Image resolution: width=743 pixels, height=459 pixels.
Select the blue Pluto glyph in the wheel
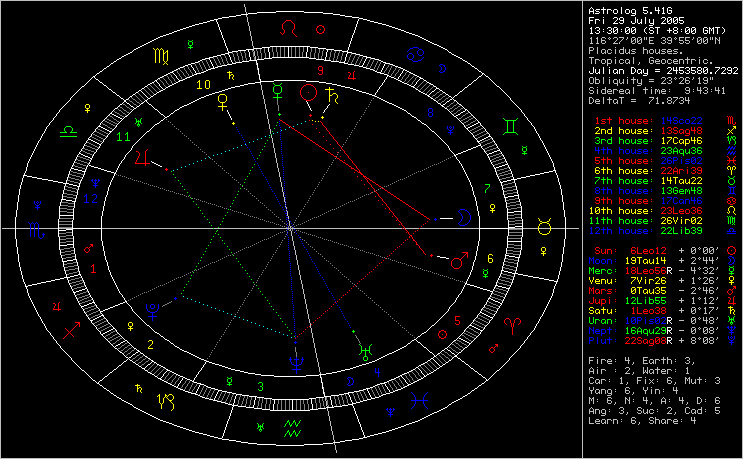(x=153, y=310)
